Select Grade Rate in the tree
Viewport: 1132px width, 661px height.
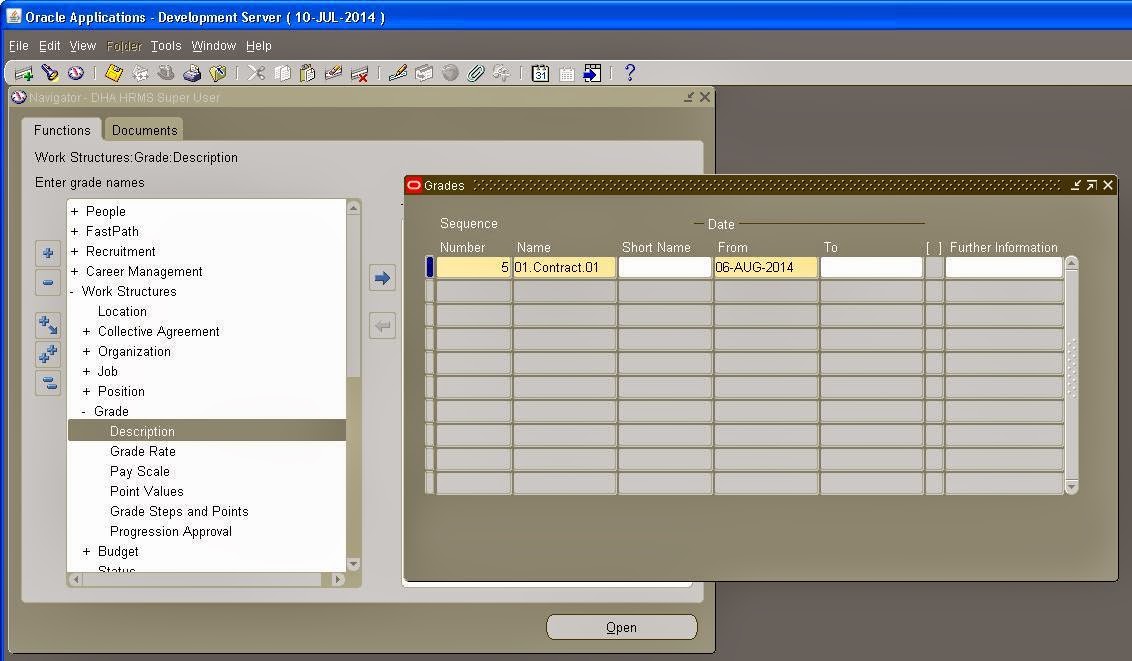(143, 452)
